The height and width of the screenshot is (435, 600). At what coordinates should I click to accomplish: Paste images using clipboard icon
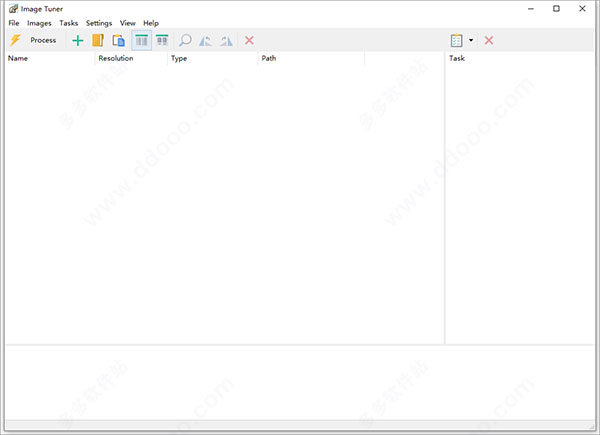coord(119,40)
